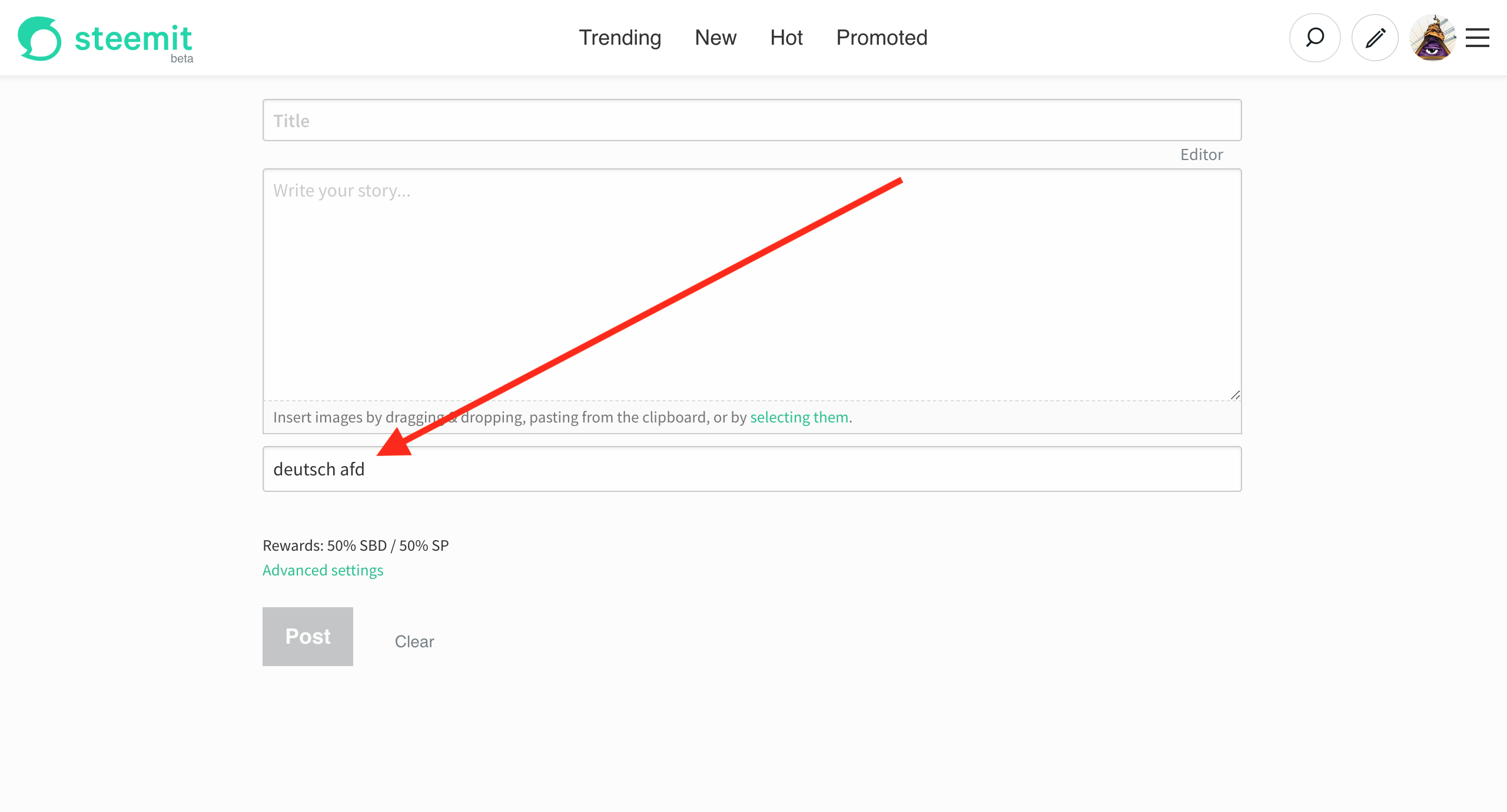Open the user avatar profile picture
The height and width of the screenshot is (812, 1507).
click(1432, 38)
